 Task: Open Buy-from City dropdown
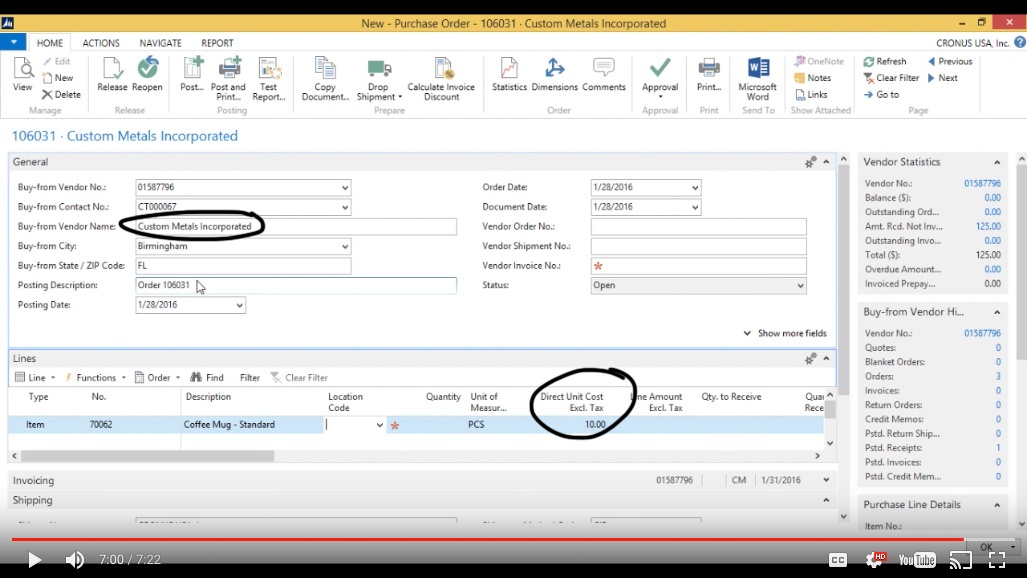[x=345, y=246]
